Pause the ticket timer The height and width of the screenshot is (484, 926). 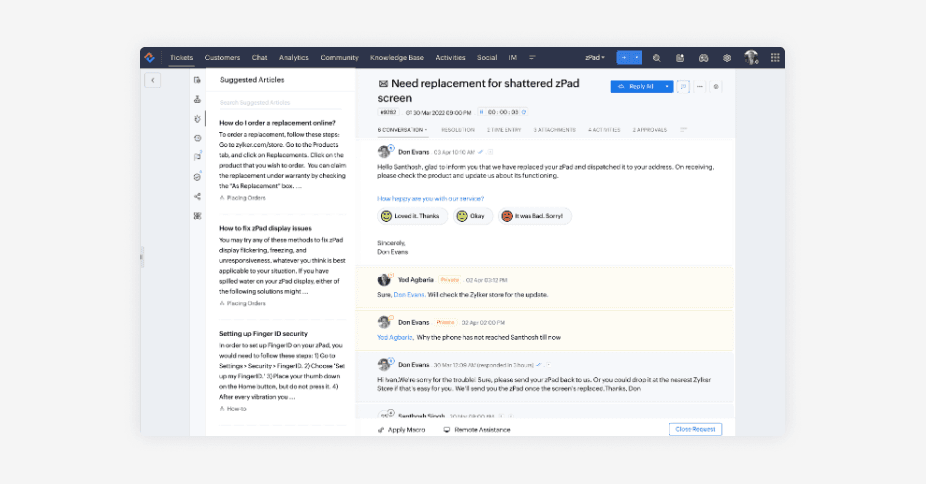481,112
